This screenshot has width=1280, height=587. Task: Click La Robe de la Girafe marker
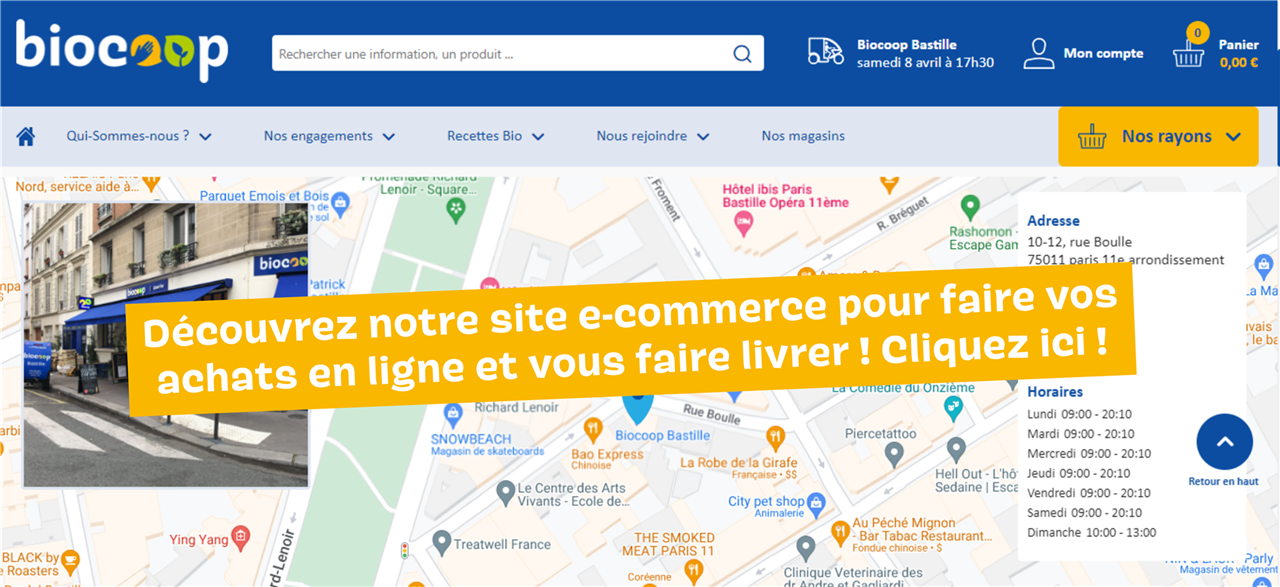[x=775, y=437]
